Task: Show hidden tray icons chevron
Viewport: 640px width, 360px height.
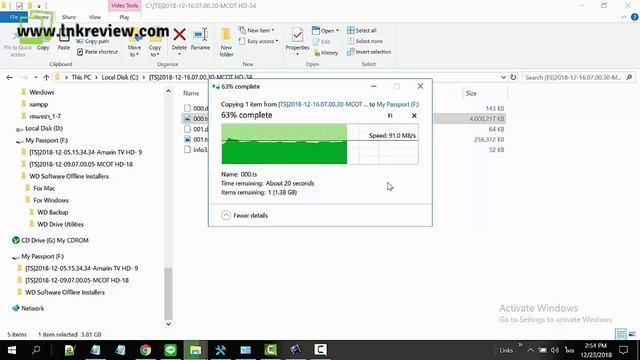Action: [x=530, y=350]
